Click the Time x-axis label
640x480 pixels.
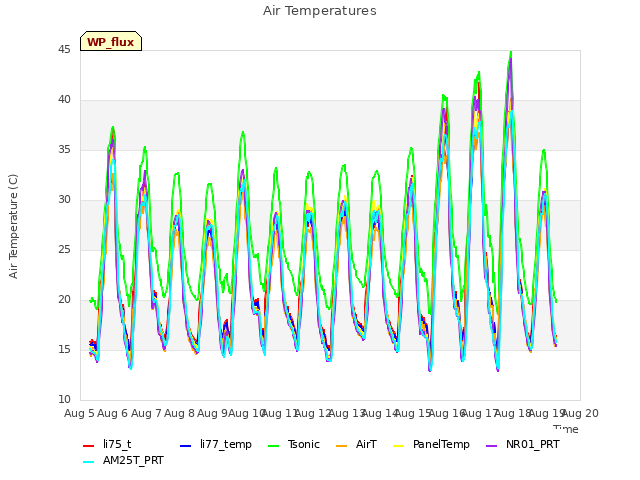point(566,429)
